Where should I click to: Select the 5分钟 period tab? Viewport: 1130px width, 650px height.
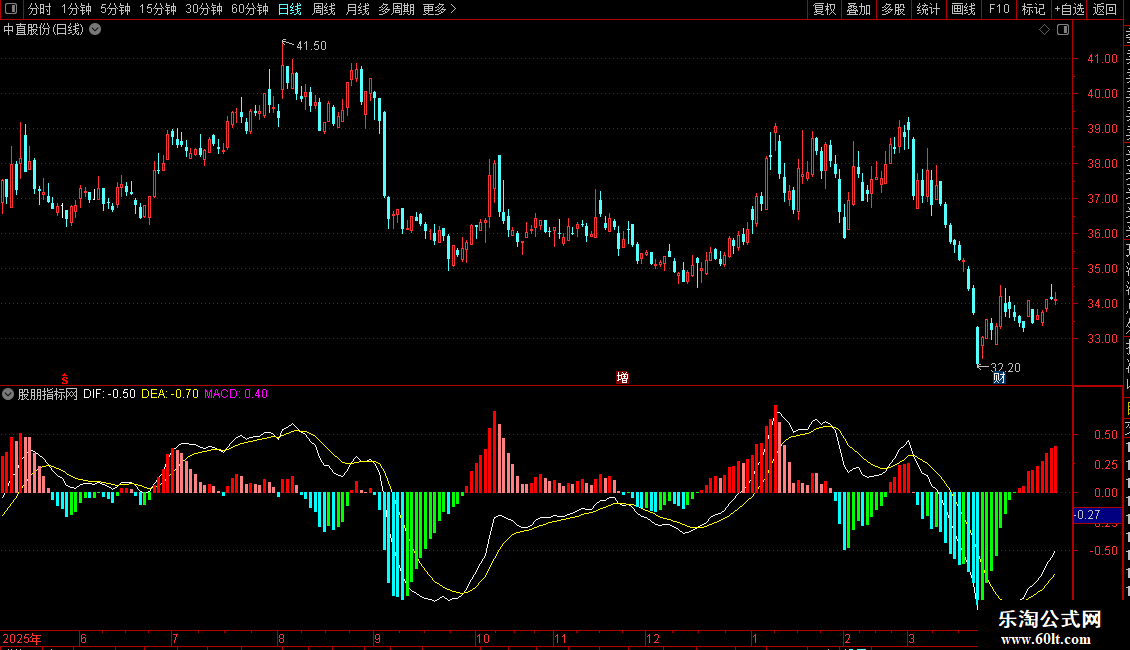[x=115, y=9]
